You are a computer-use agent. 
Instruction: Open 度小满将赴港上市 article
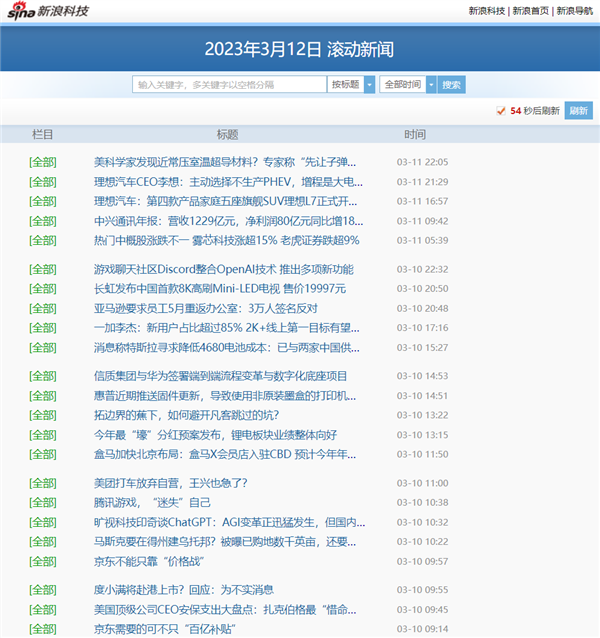click(x=184, y=590)
